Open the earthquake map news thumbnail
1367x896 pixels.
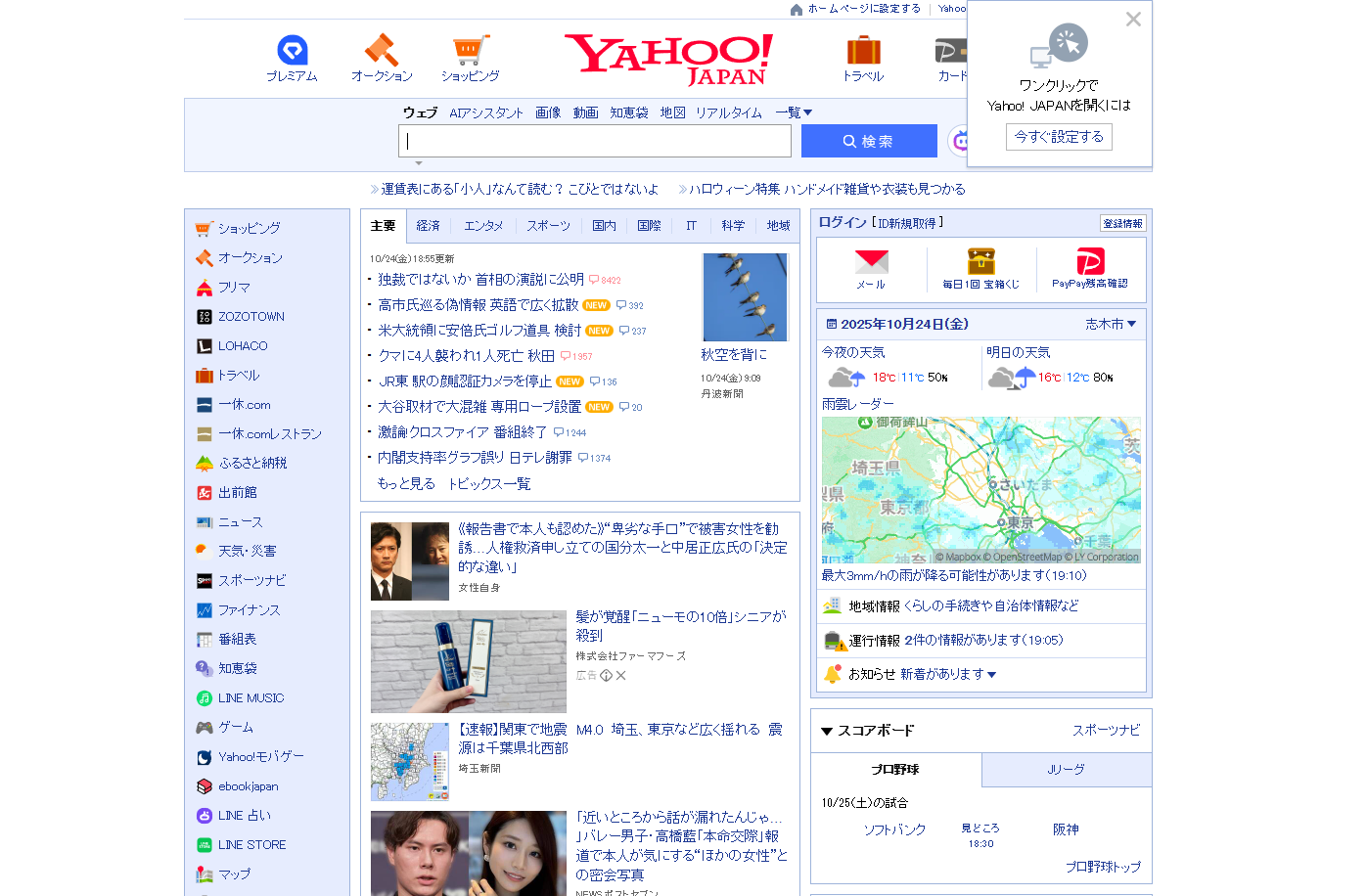click(410, 762)
